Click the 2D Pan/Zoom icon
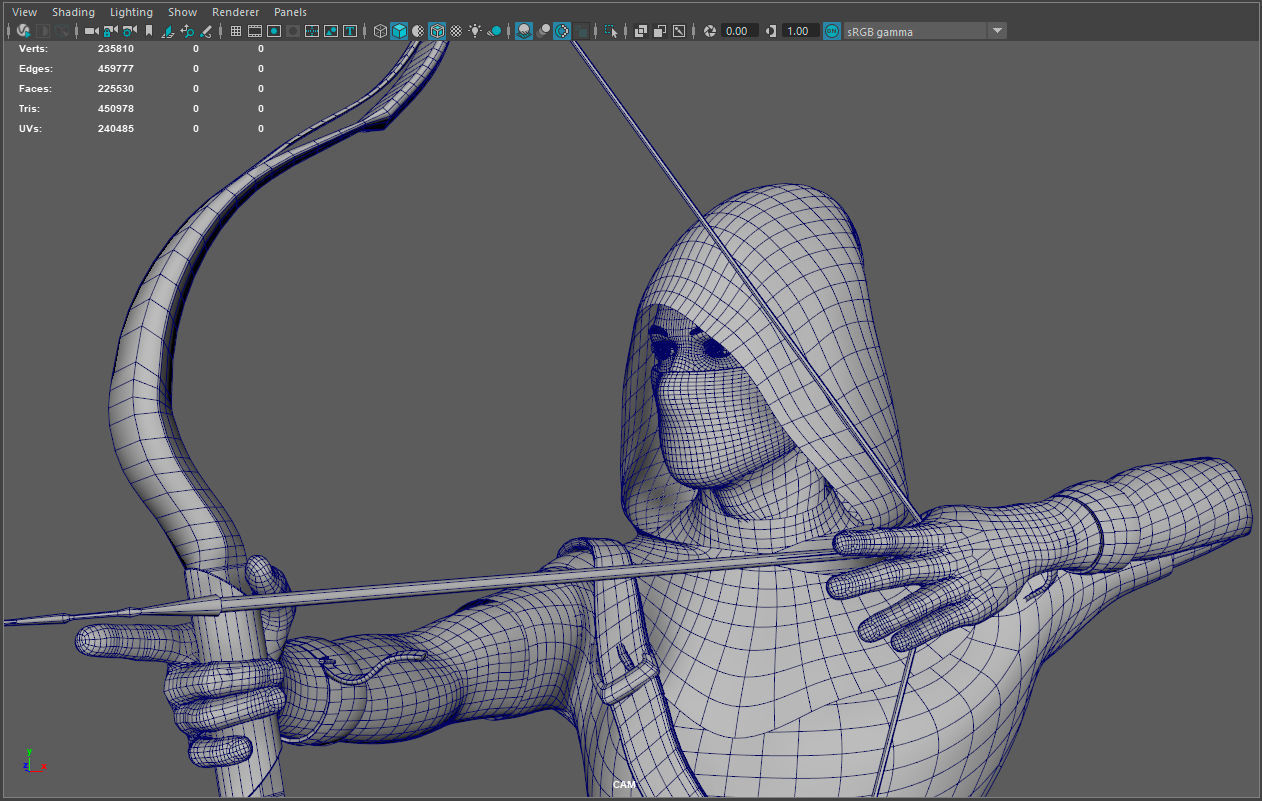 pyautogui.click(x=186, y=31)
